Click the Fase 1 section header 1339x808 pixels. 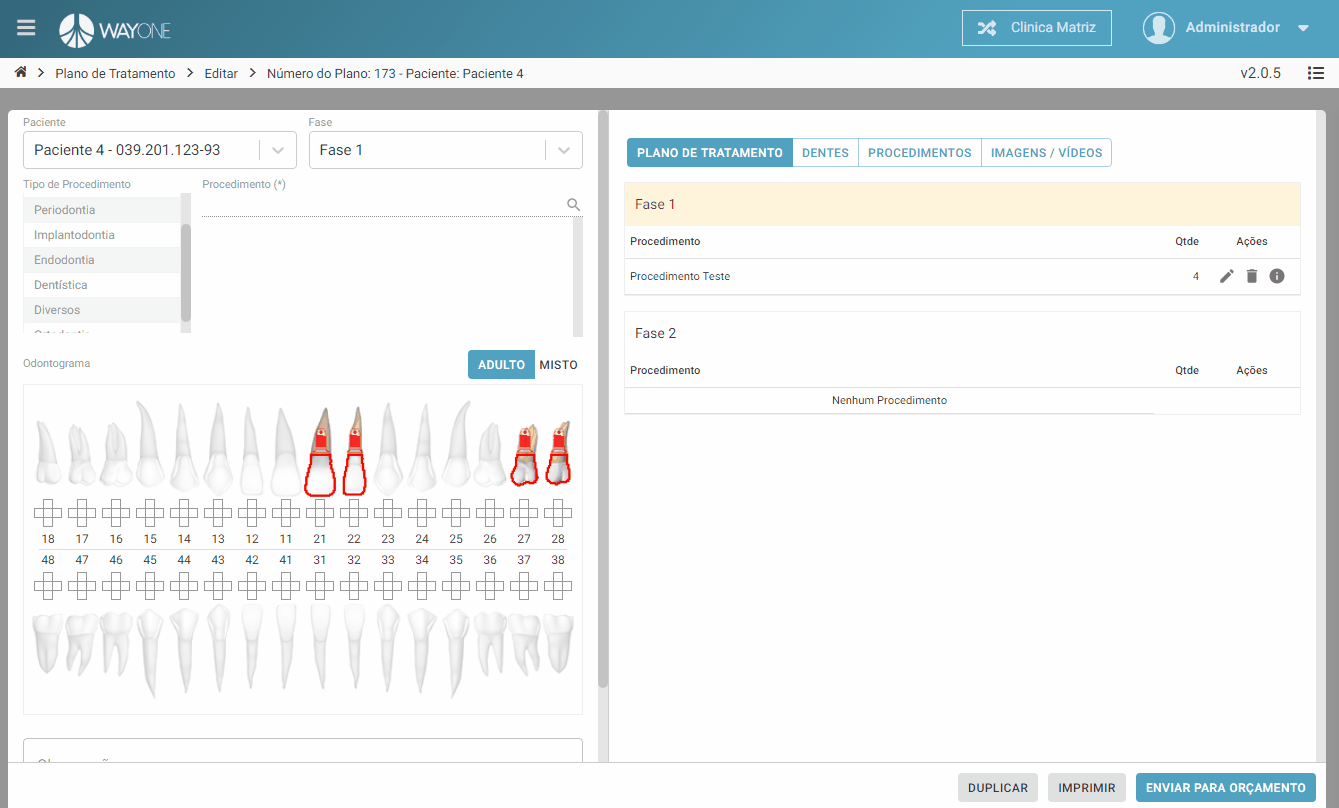coord(962,204)
